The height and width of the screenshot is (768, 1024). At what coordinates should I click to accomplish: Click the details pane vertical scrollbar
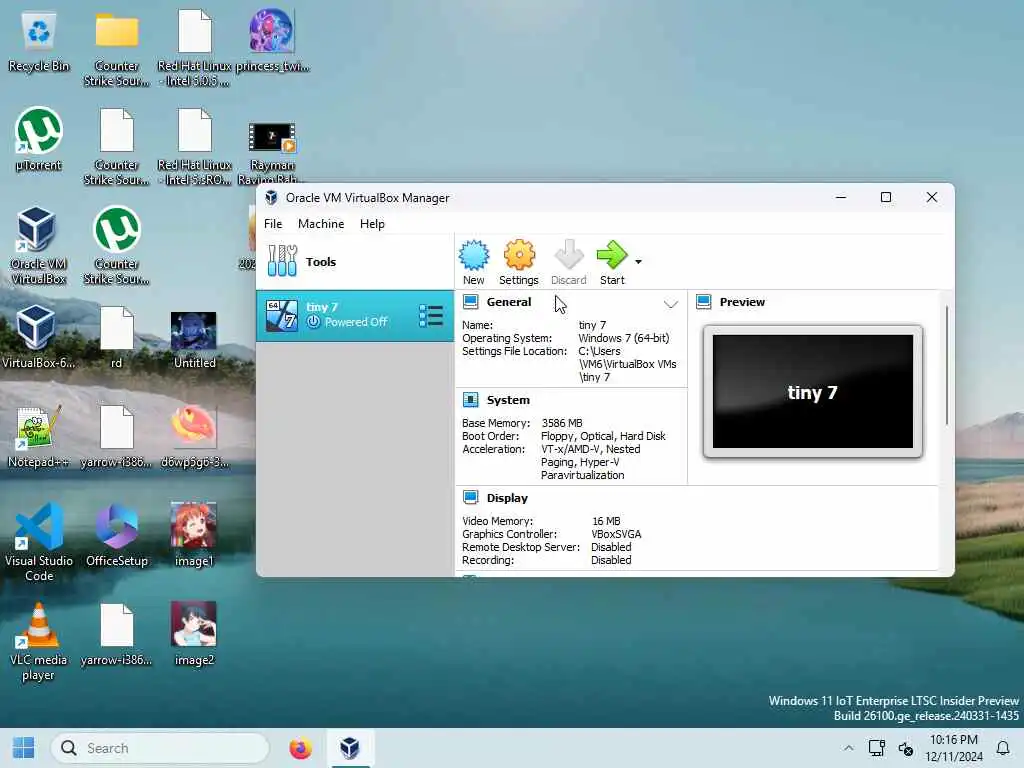click(x=946, y=366)
